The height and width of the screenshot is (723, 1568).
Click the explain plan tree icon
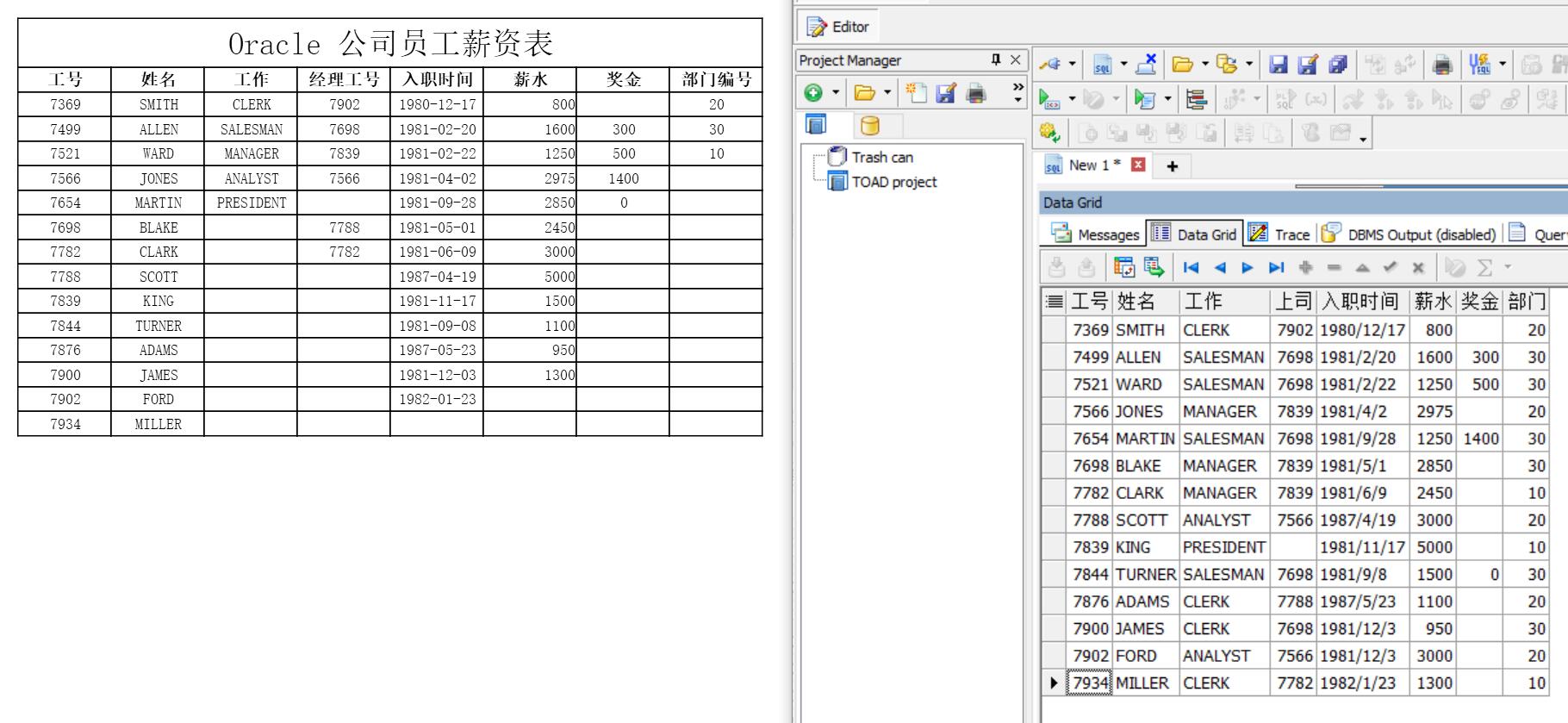tap(1196, 100)
